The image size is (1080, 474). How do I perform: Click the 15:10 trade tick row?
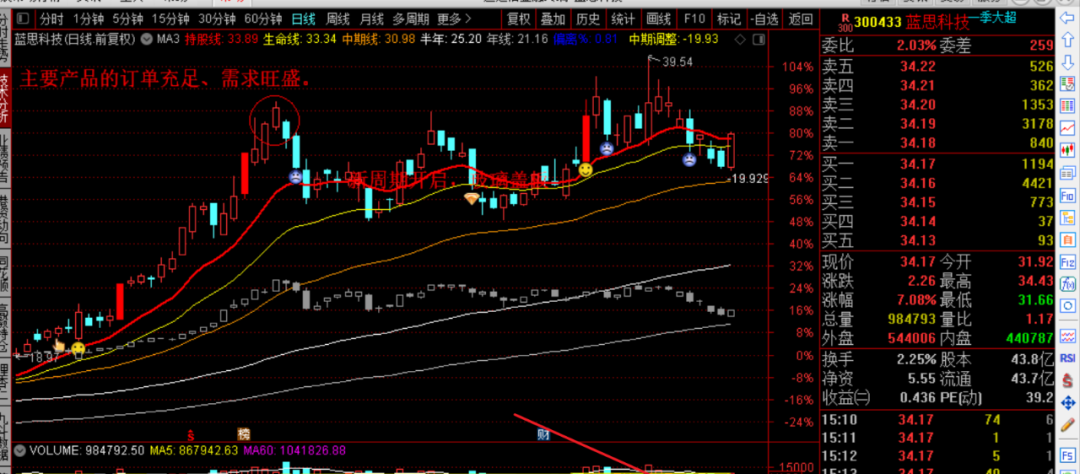(x=937, y=418)
